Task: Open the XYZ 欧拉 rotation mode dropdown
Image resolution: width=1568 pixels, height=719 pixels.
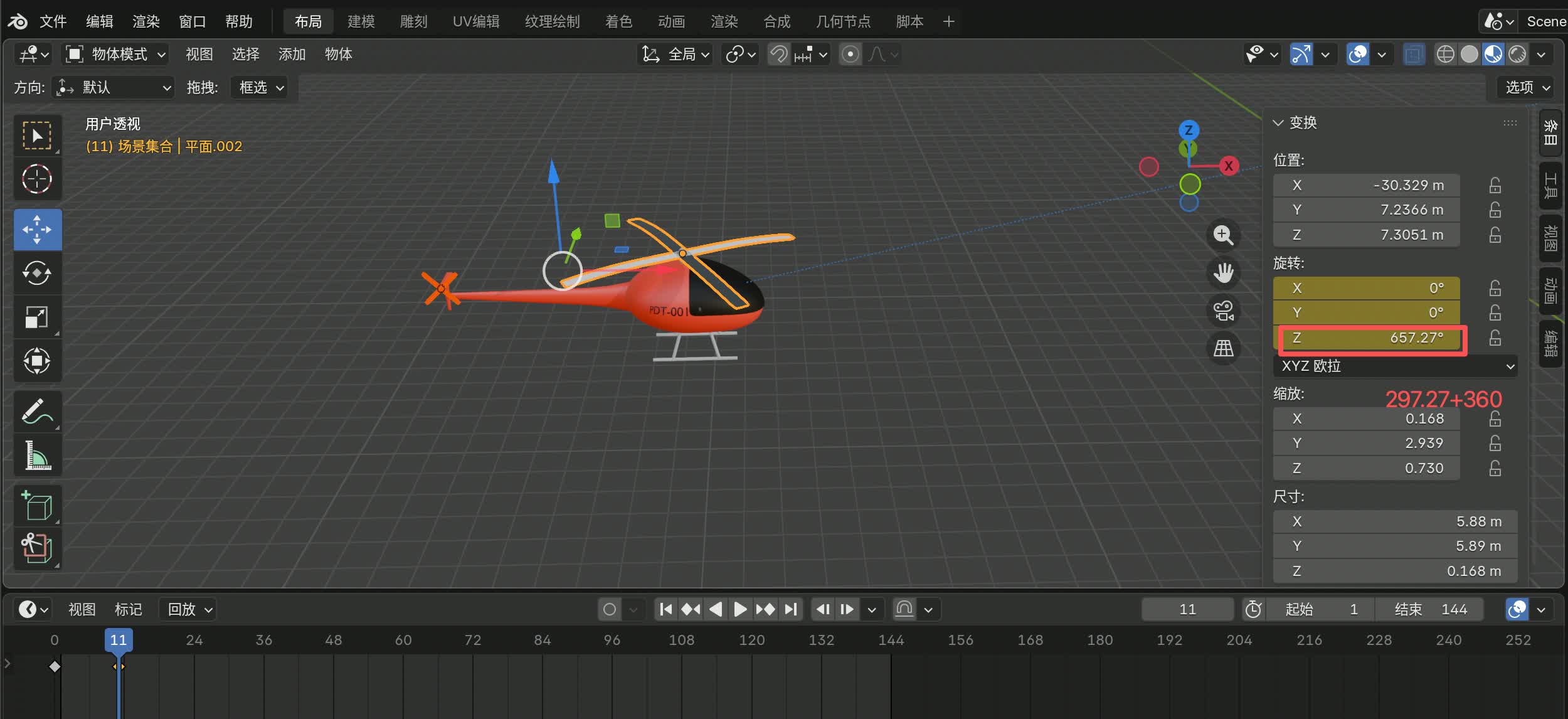Action: [1395, 366]
